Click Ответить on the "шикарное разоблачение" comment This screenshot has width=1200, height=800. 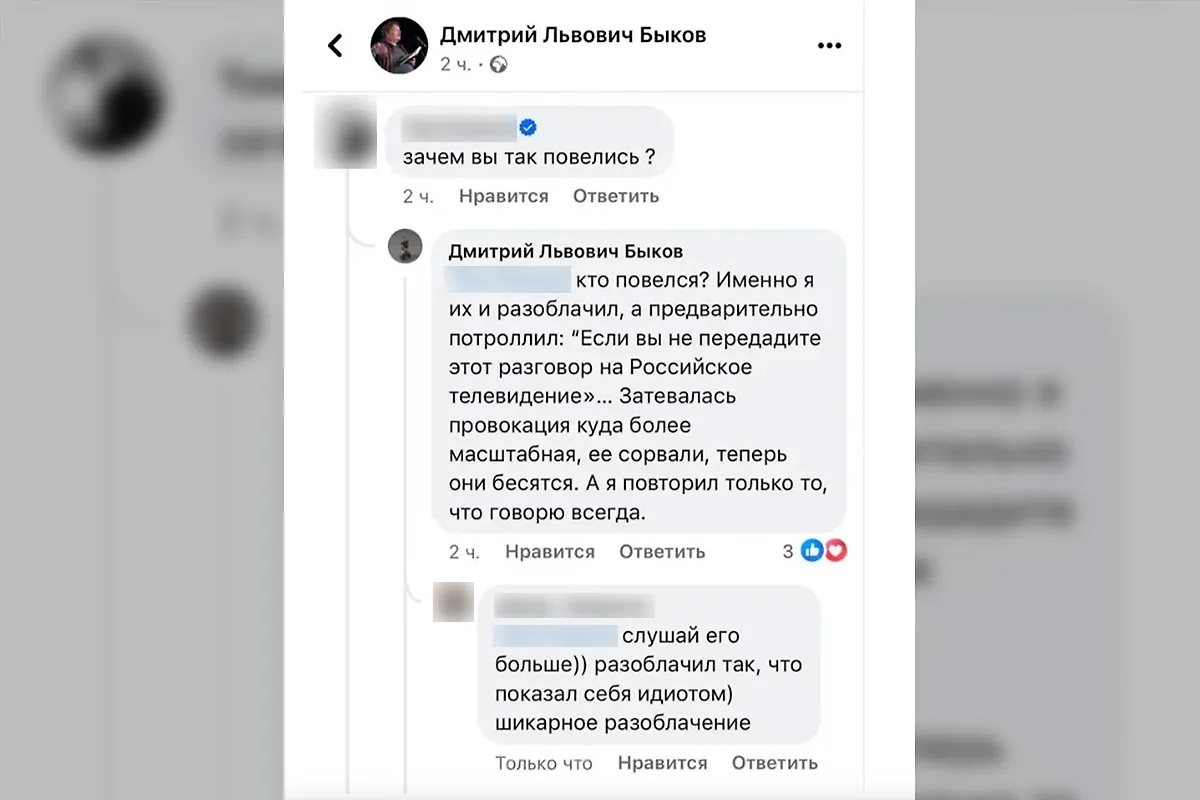point(775,763)
